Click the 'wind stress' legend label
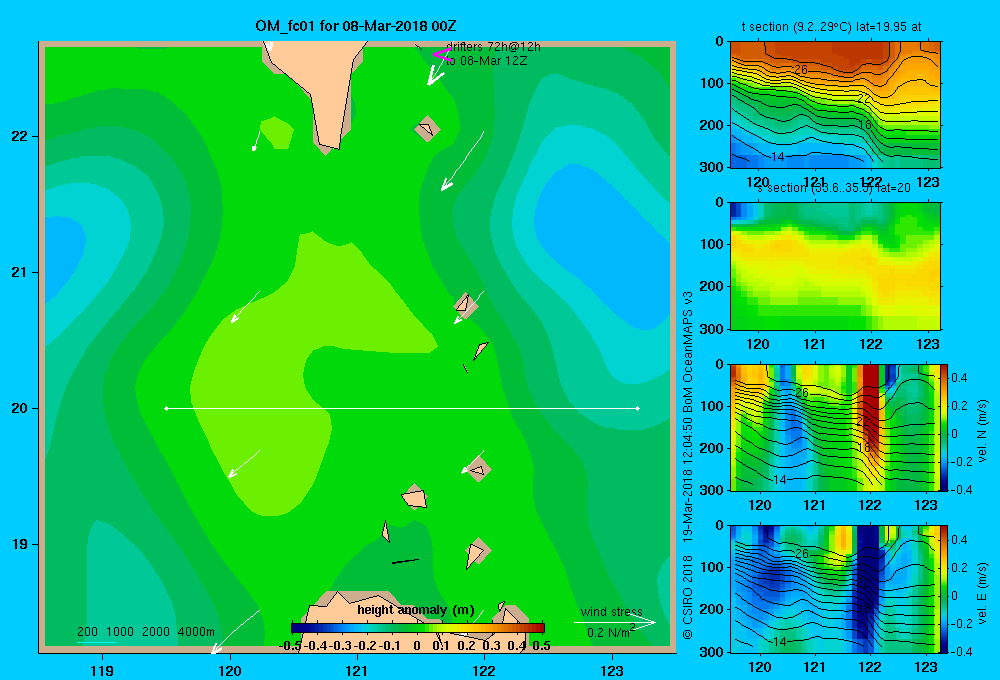The image size is (1000, 680). pyautogui.click(x=612, y=611)
